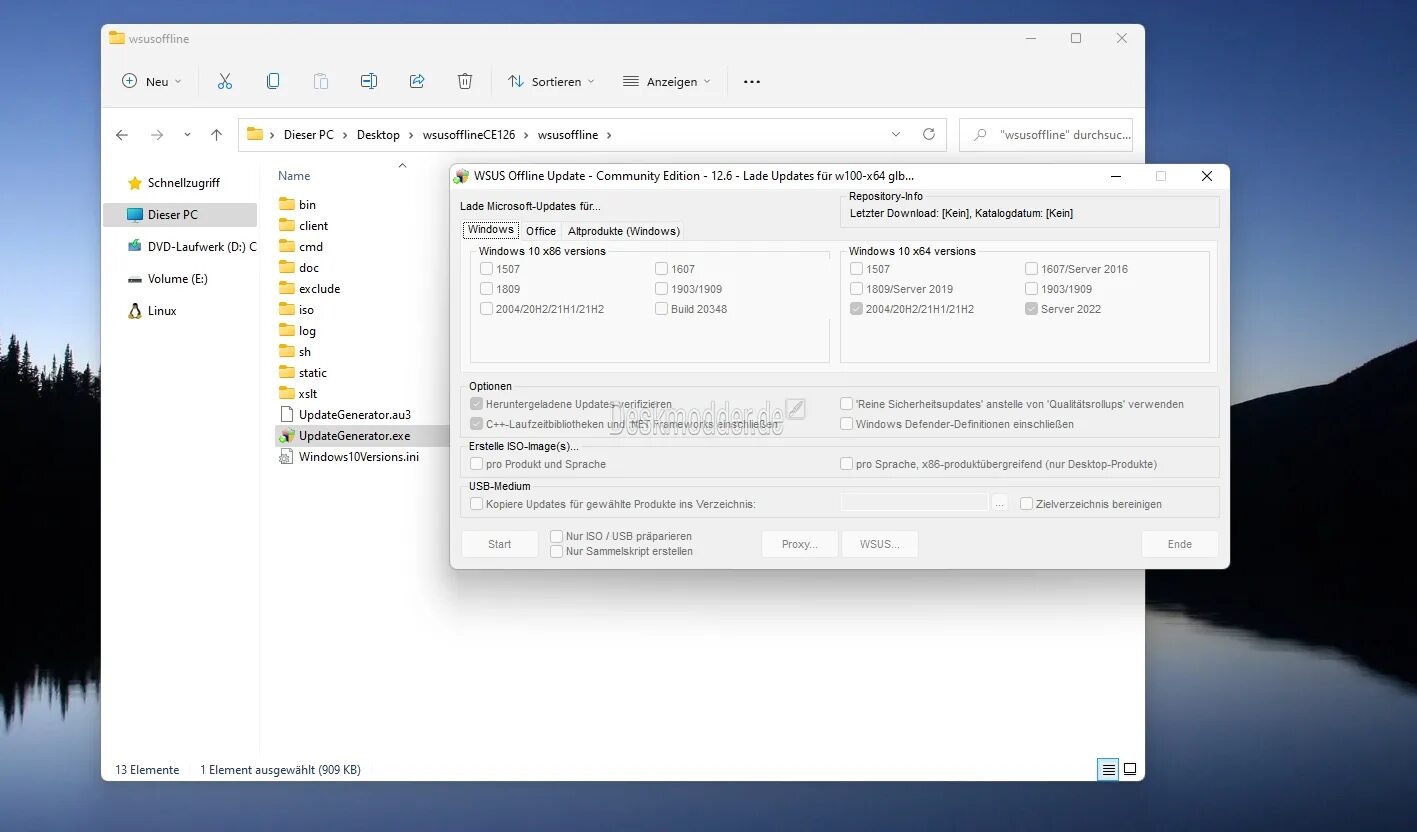Toggle Heruntergeladene Updates verifizieren checkbox

click(x=476, y=404)
